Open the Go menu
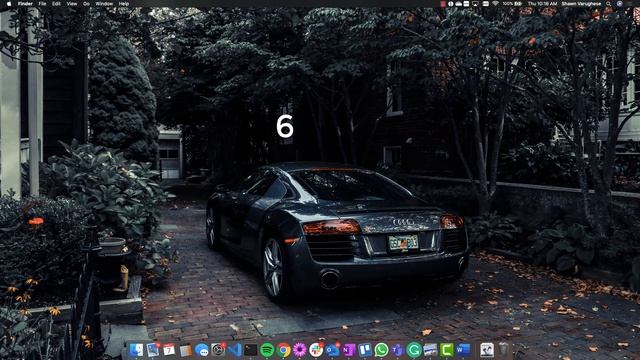This screenshot has height=360, width=640. pyautogui.click(x=87, y=4)
